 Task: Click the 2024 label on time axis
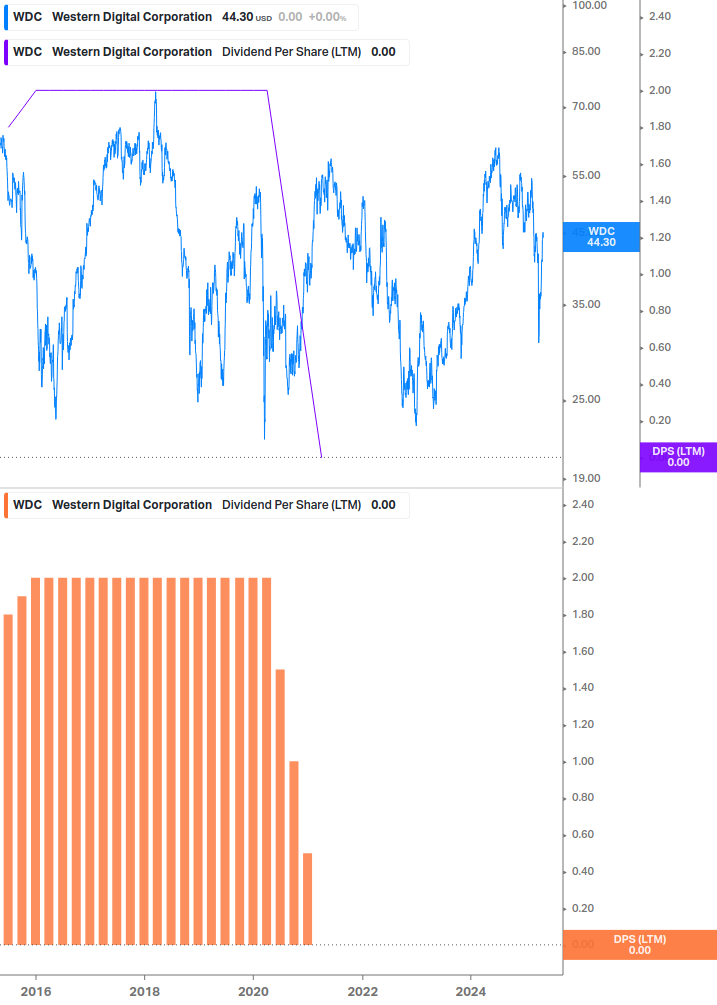point(471,992)
